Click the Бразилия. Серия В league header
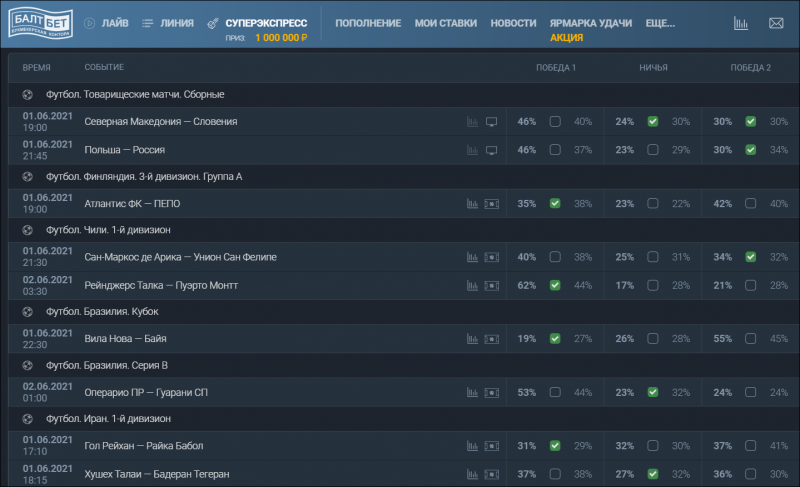The image size is (800, 487). click(x=107, y=365)
